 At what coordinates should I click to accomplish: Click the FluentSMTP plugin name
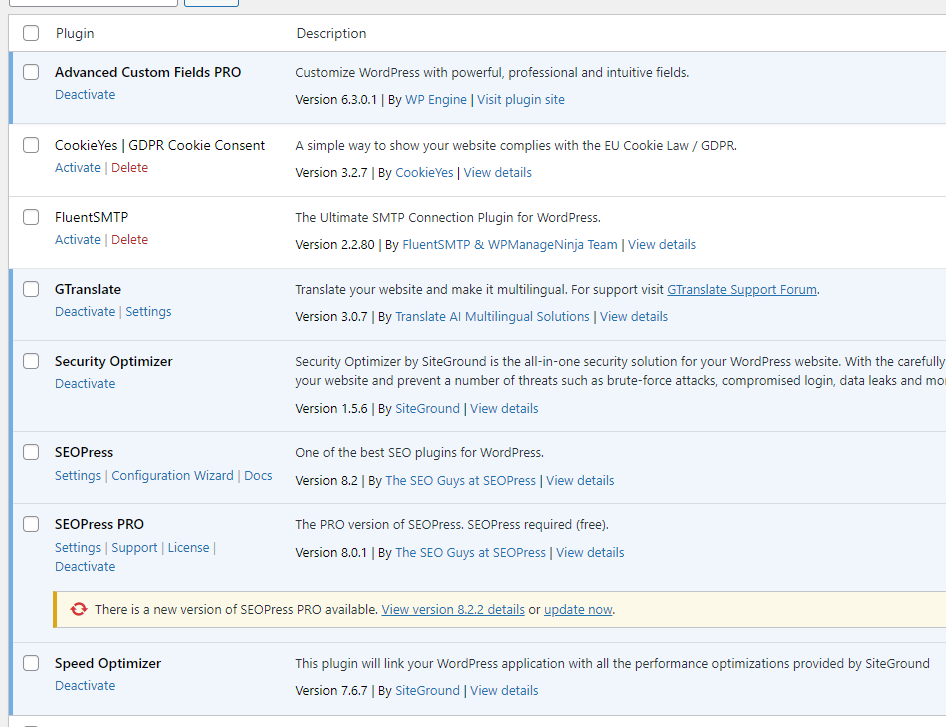(x=91, y=217)
